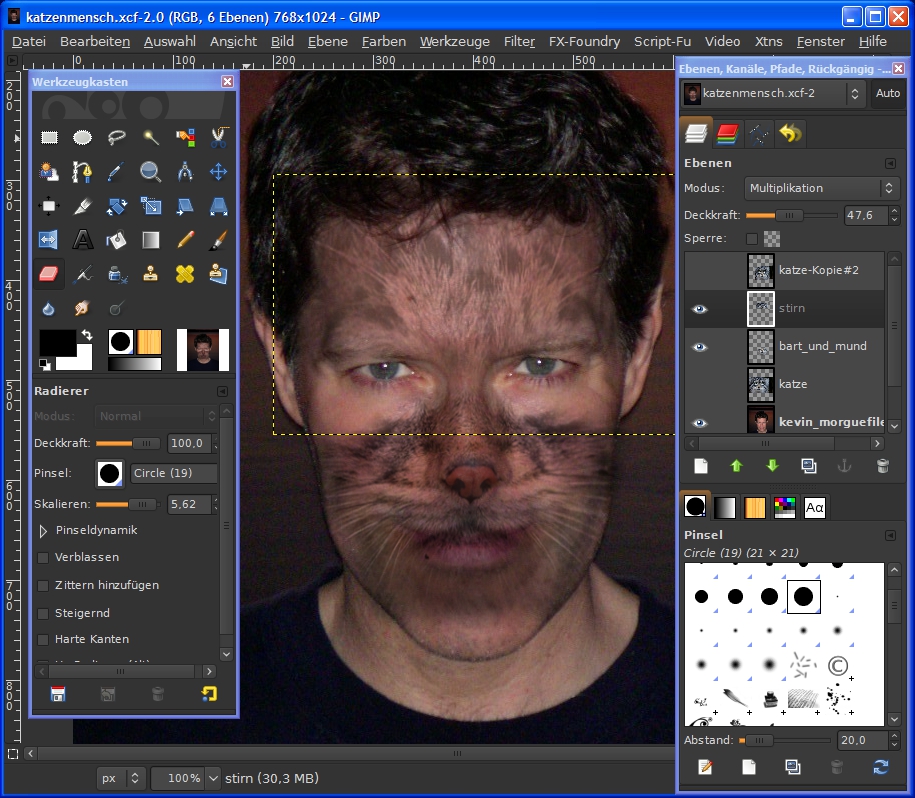
Task: Select the Blur/Sharpen droplet tool
Action: point(49,308)
